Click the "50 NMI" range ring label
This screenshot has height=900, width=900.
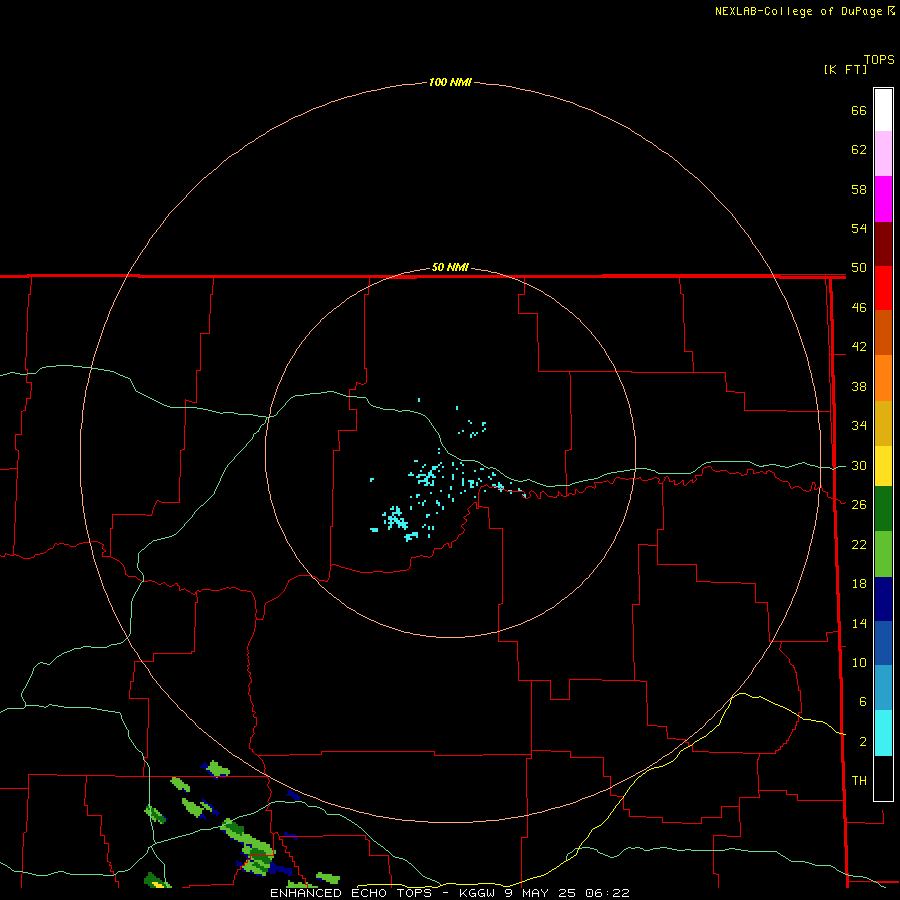tap(450, 267)
